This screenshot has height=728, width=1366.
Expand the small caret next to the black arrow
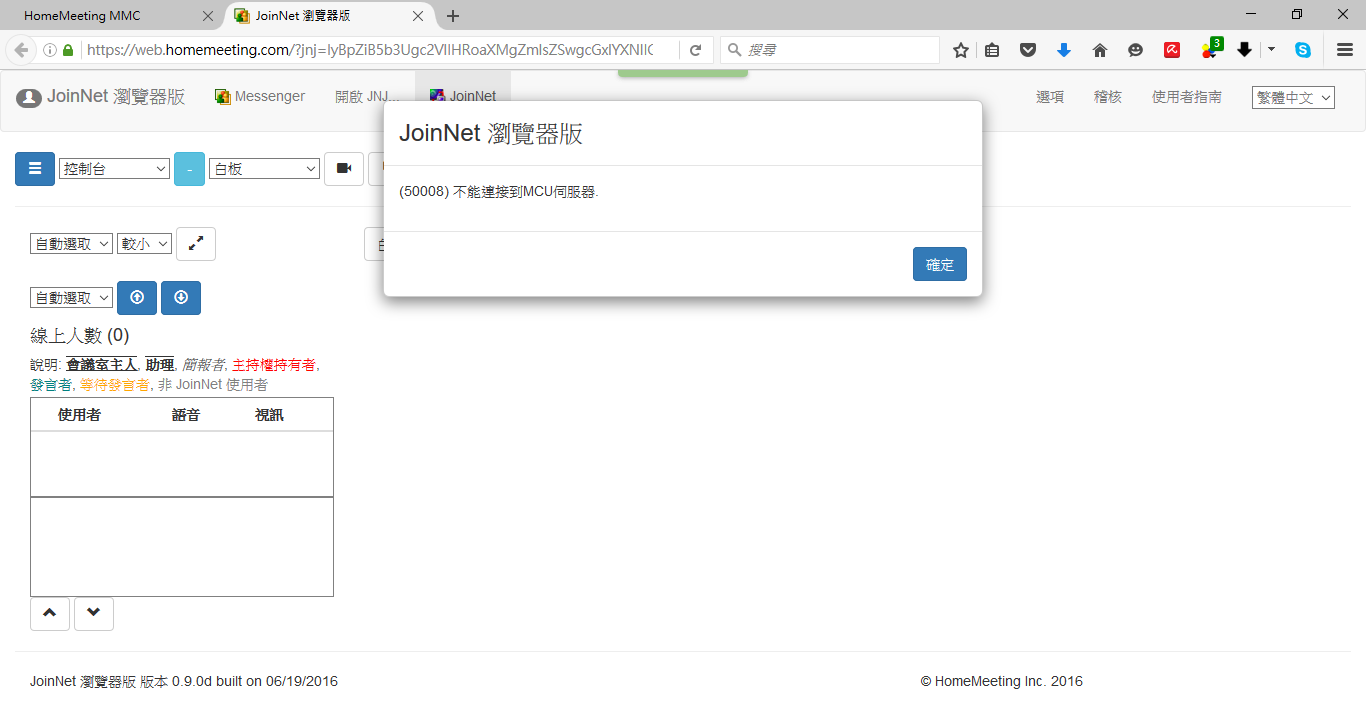click(1271, 49)
